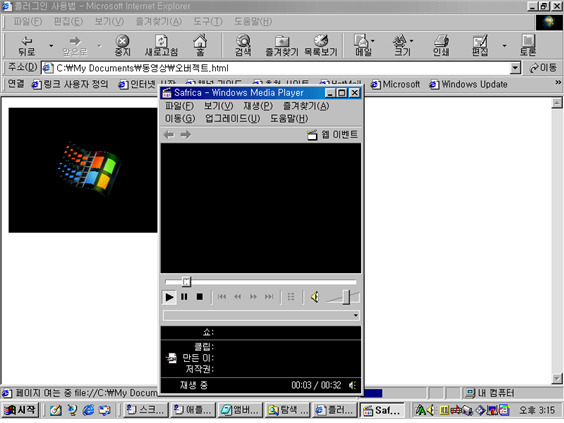Click the Windows Update link in links bar
Image resolution: width=564 pixels, height=423 pixels.
[x=468, y=85]
